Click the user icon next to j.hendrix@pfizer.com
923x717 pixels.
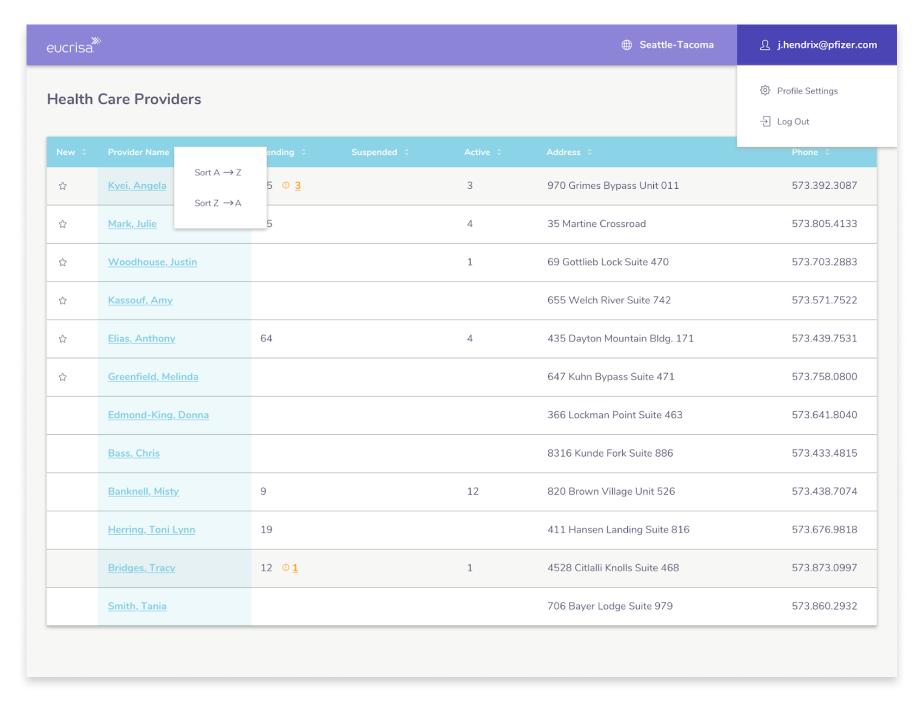(x=765, y=45)
